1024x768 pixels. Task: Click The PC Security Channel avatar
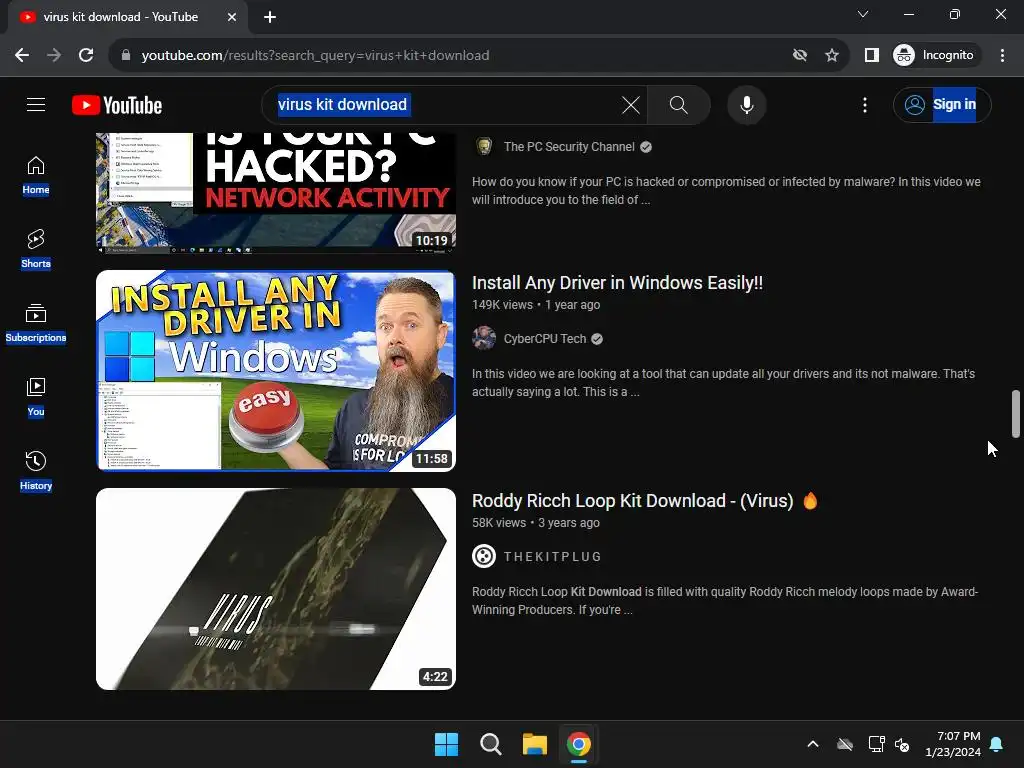click(484, 146)
